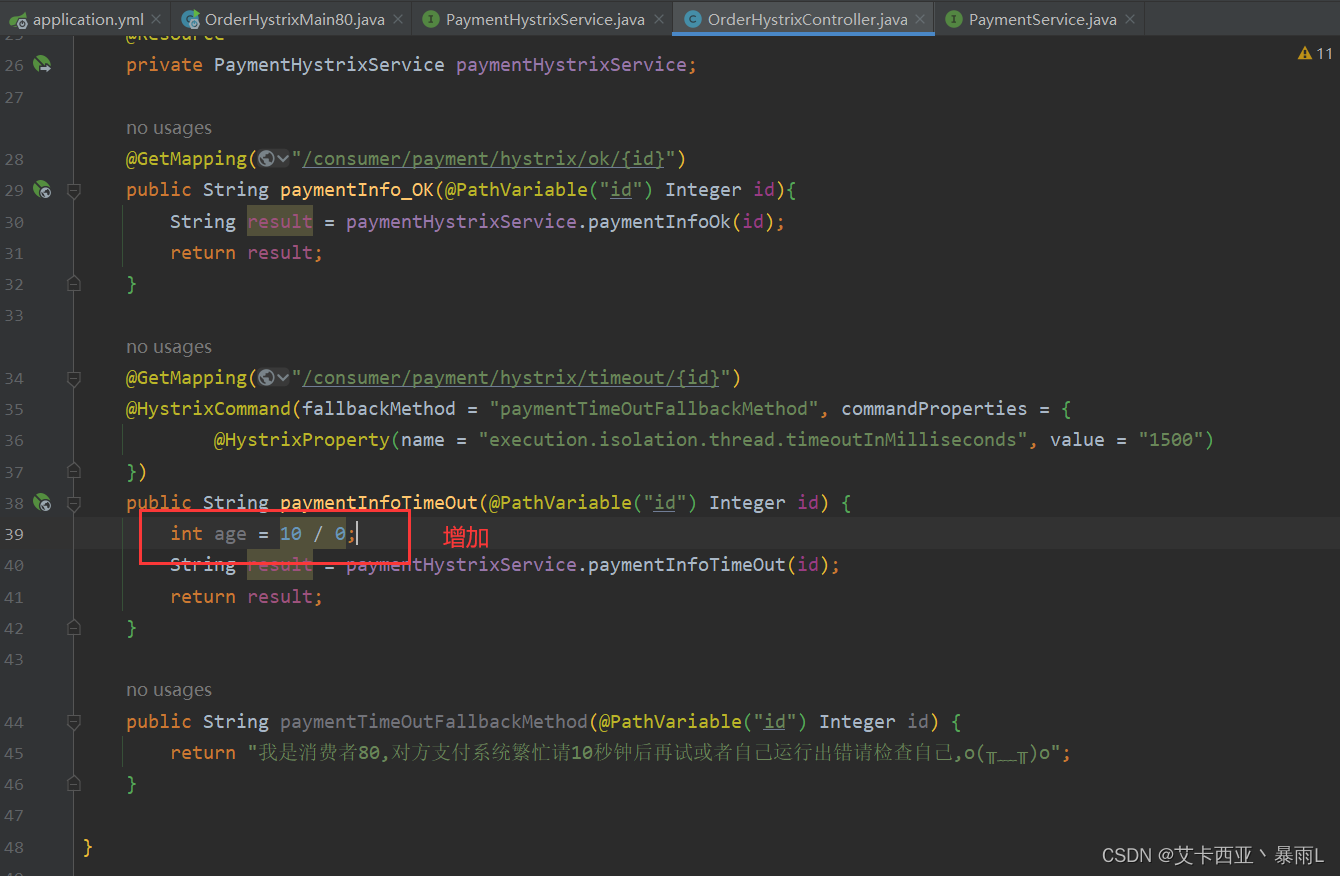1340x876 pixels.
Task: Click the fold end marker on line 32
Action: 73,284
